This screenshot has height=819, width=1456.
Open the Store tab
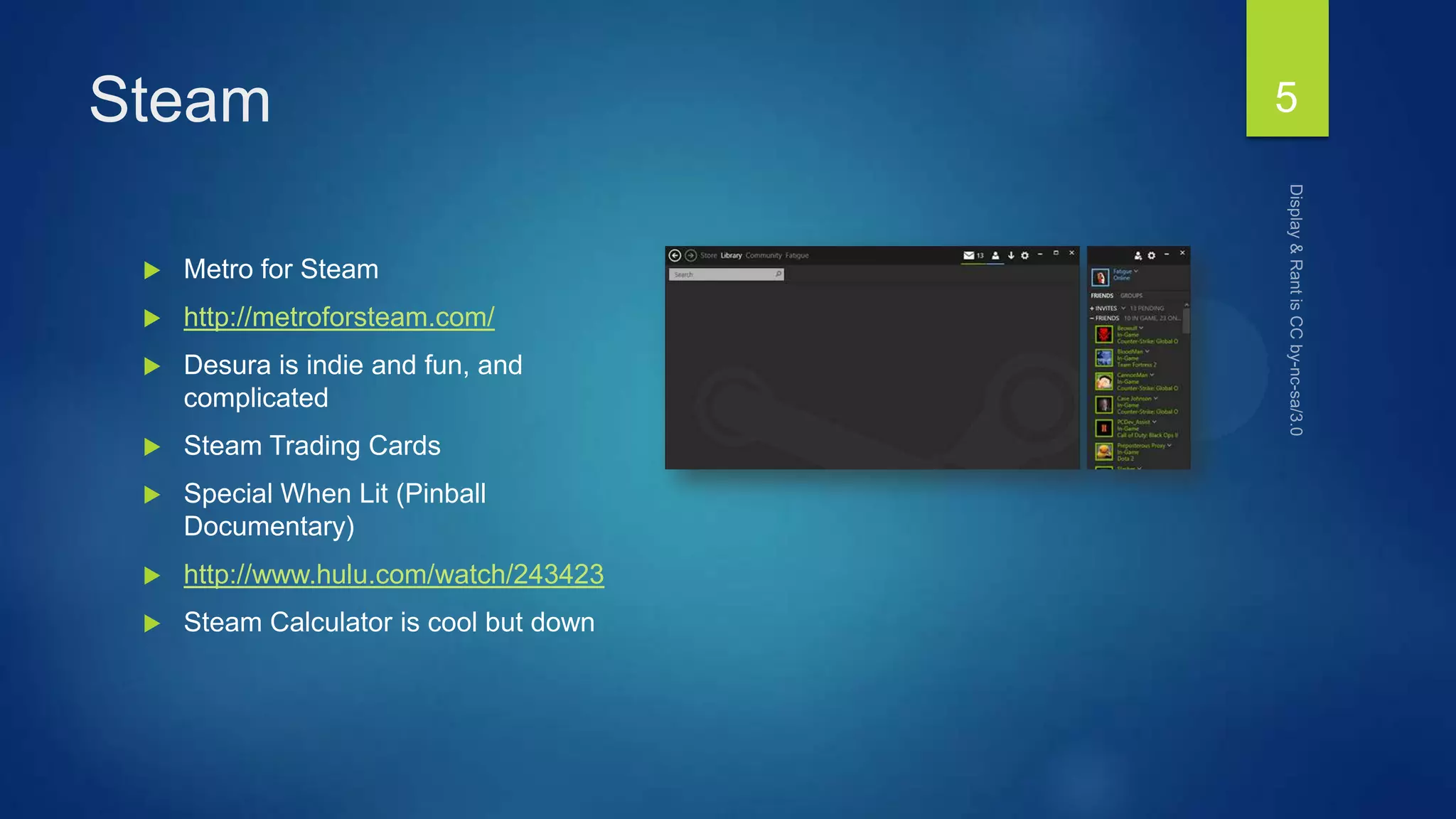(709, 255)
